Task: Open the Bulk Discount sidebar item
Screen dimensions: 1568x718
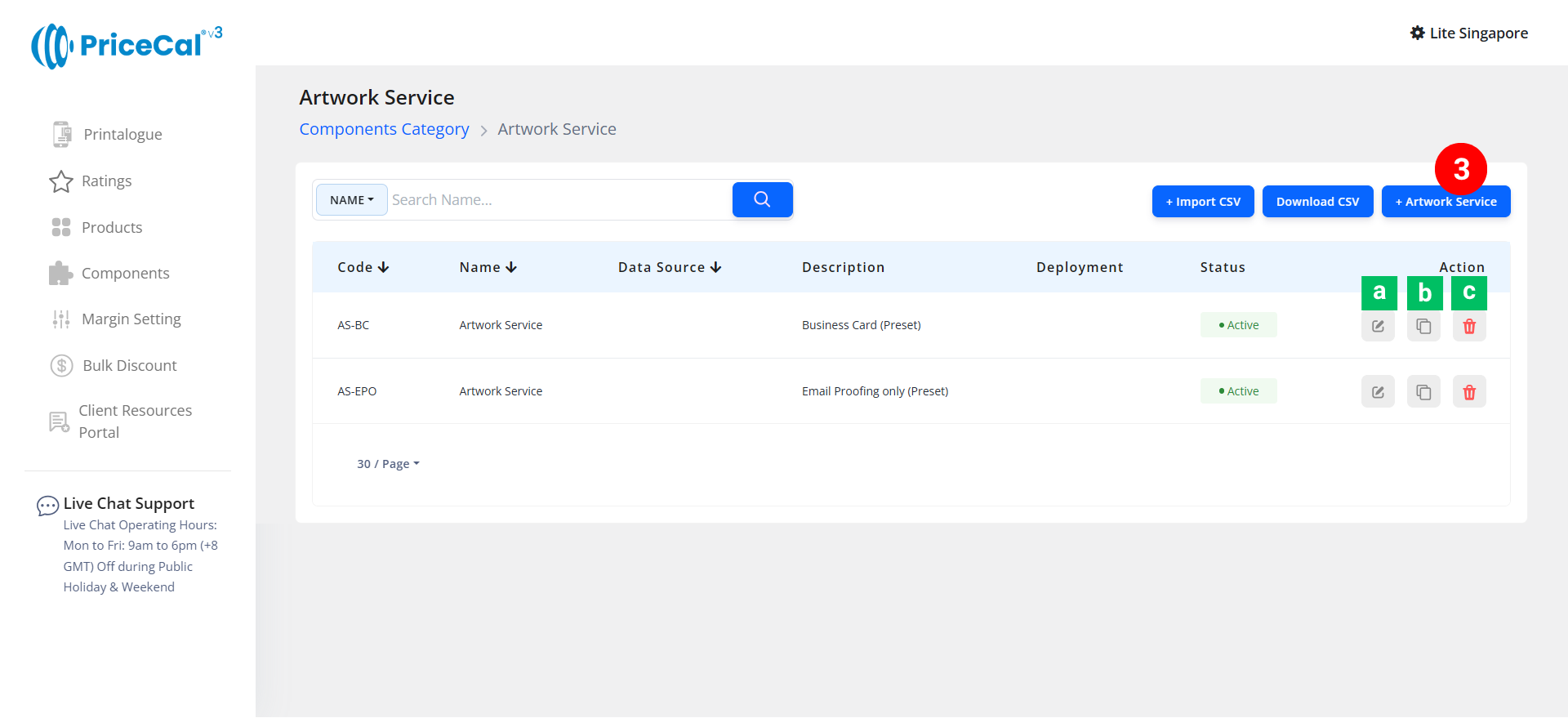Action: coord(129,366)
